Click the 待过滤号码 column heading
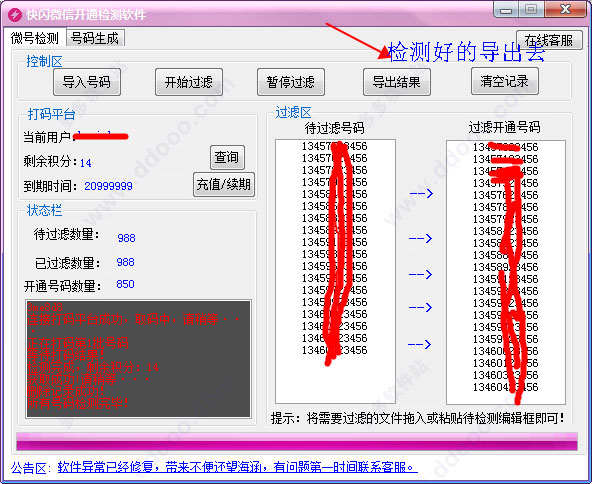The image size is (592, 484). (335, 128)
